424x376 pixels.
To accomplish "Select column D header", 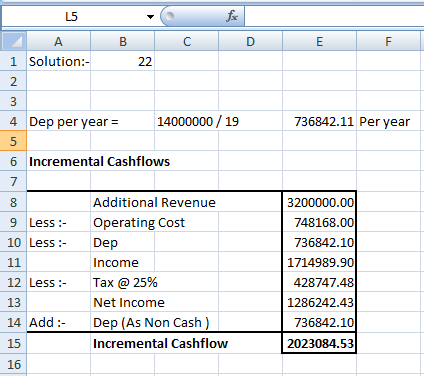I will [251, 41].
